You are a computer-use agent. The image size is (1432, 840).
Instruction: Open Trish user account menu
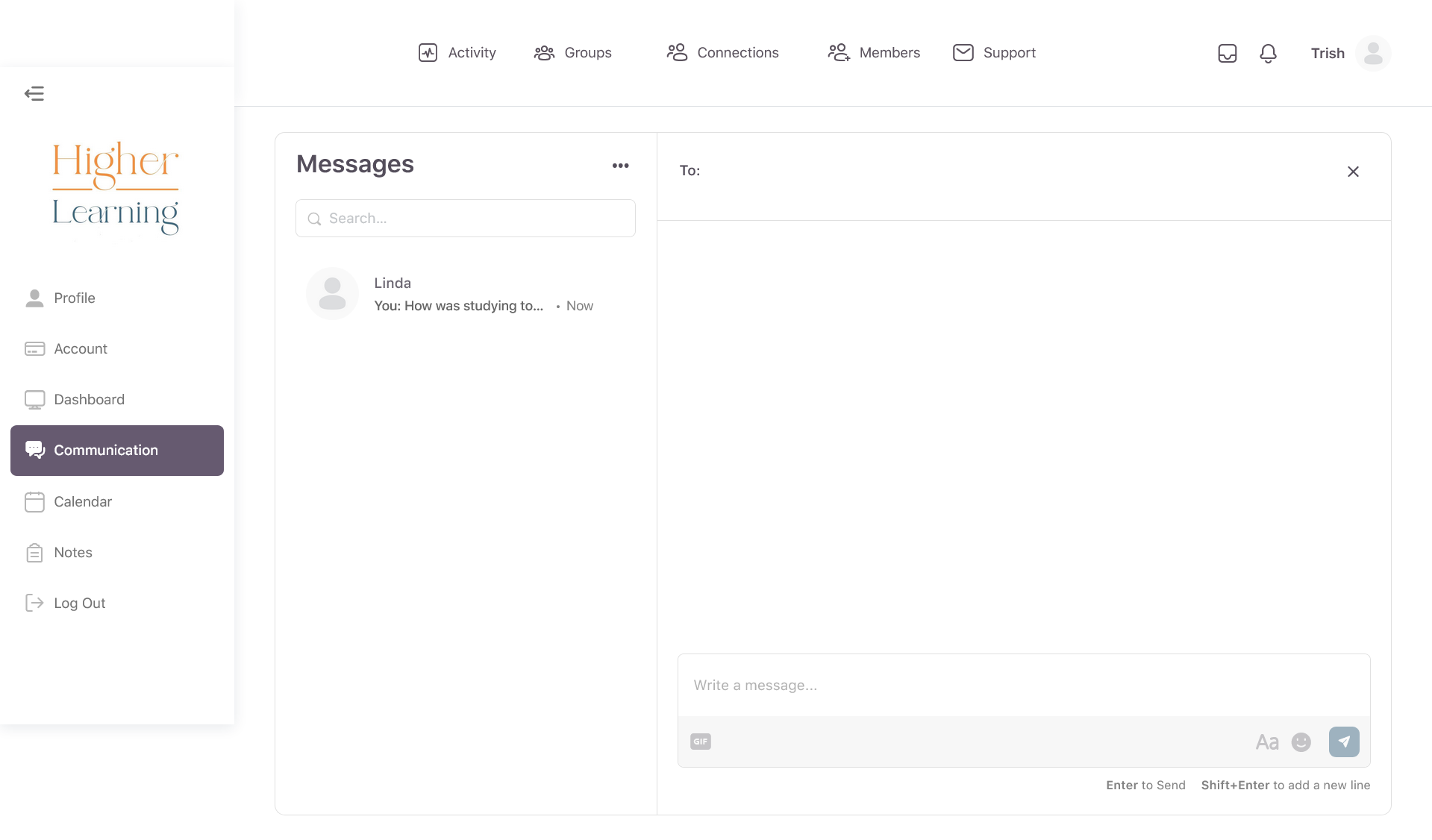click(1327, 53)
